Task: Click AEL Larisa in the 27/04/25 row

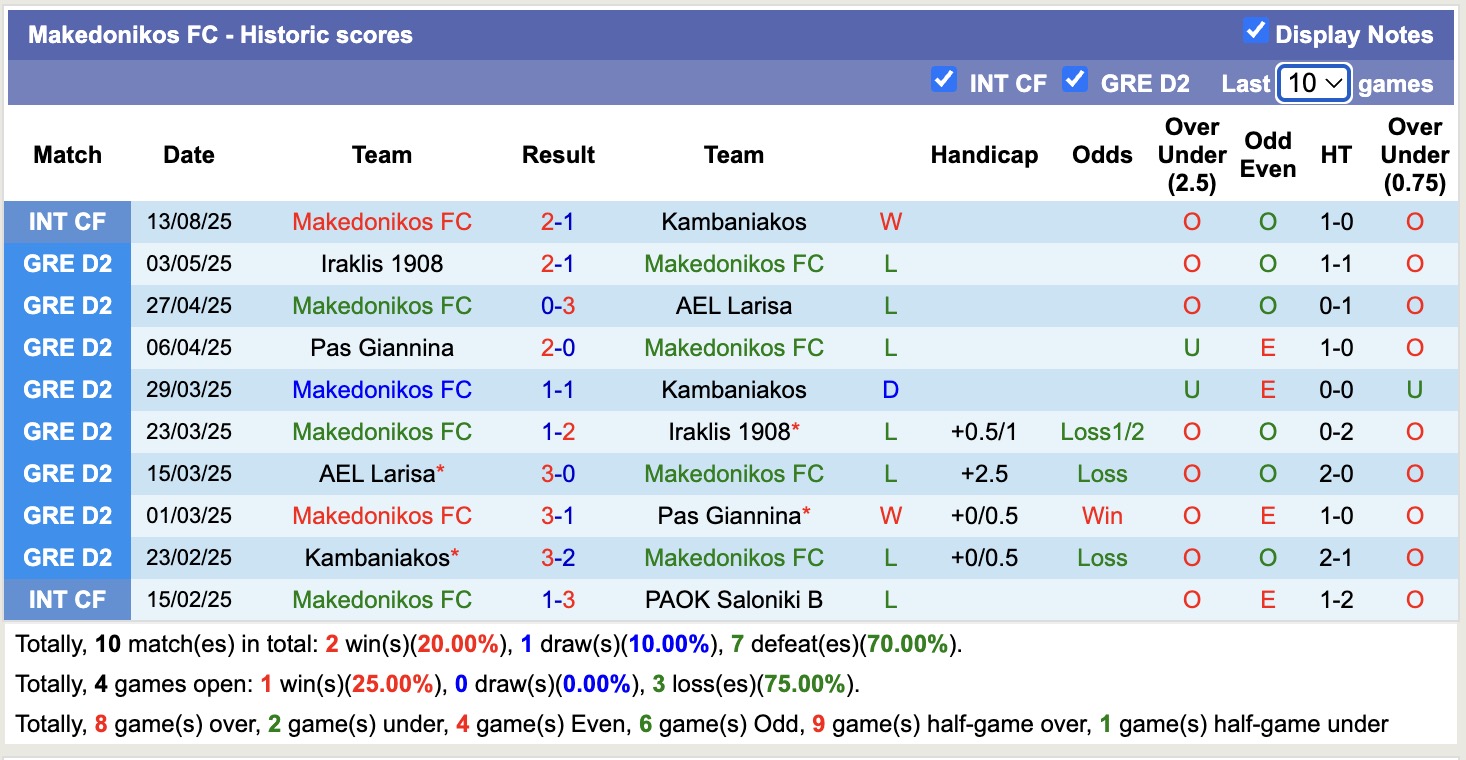Action: click(x=733, y=306)
